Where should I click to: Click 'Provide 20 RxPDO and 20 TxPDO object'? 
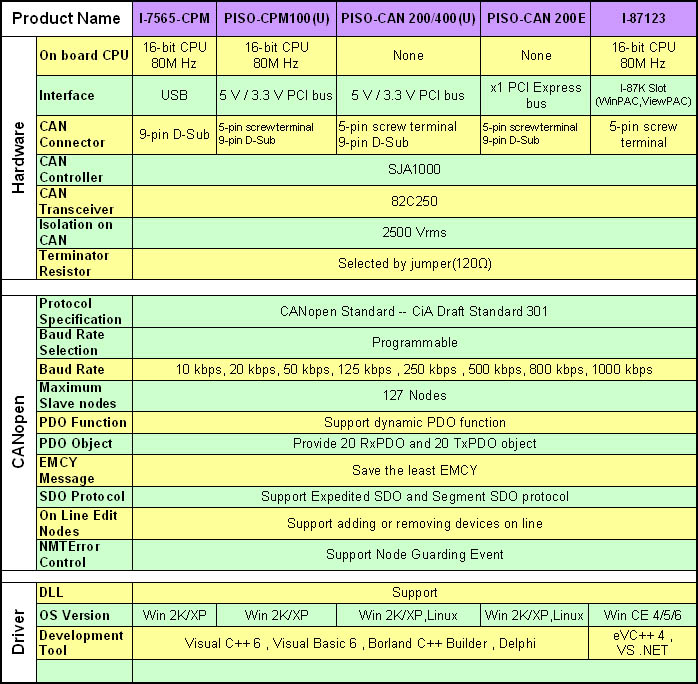414,444
